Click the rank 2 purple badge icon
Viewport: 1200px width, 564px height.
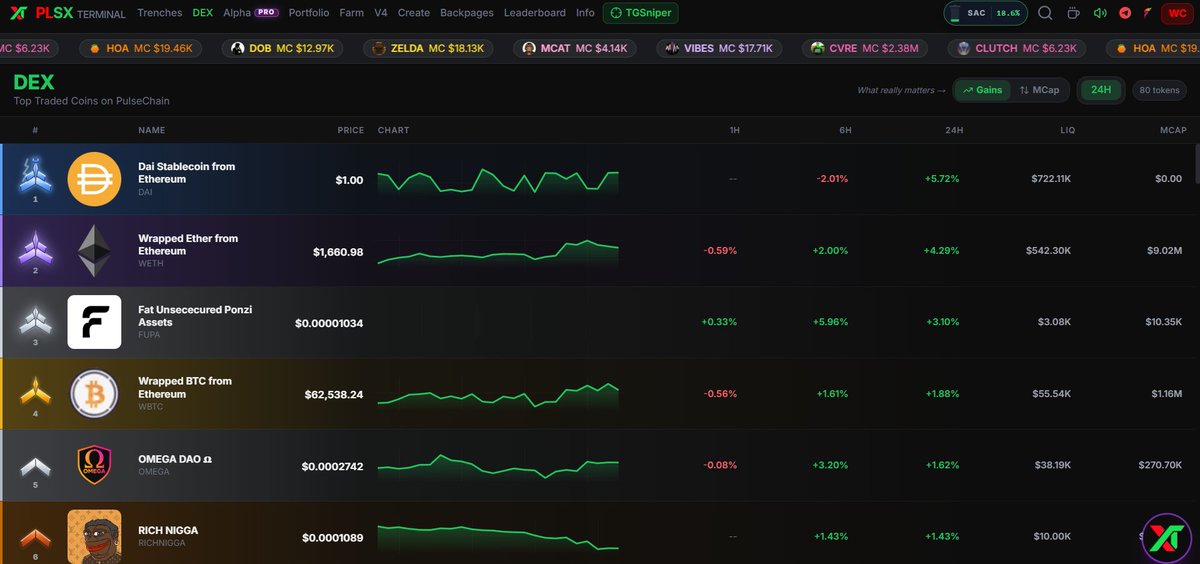click(35, 247)
